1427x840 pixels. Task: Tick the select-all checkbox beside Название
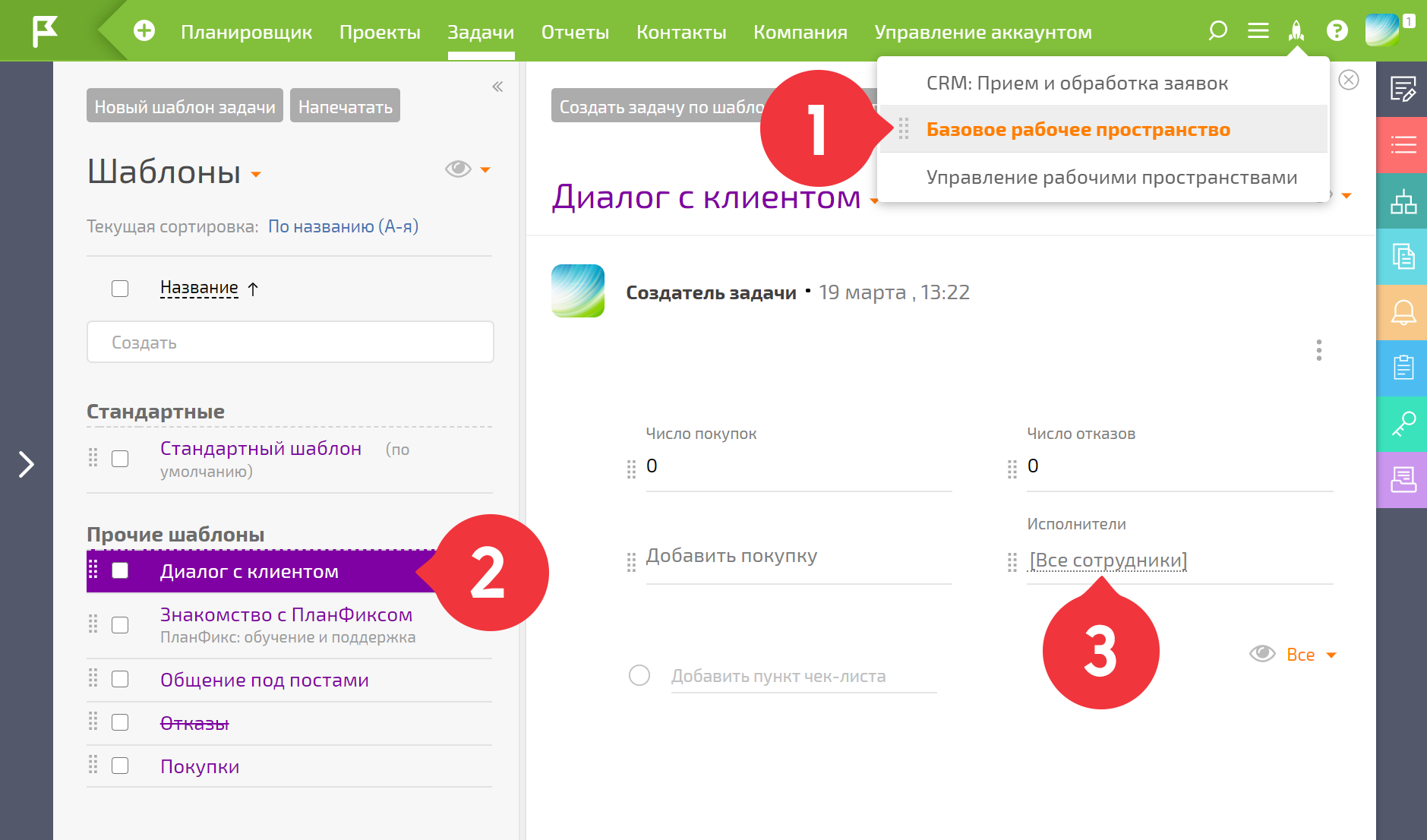120,289
